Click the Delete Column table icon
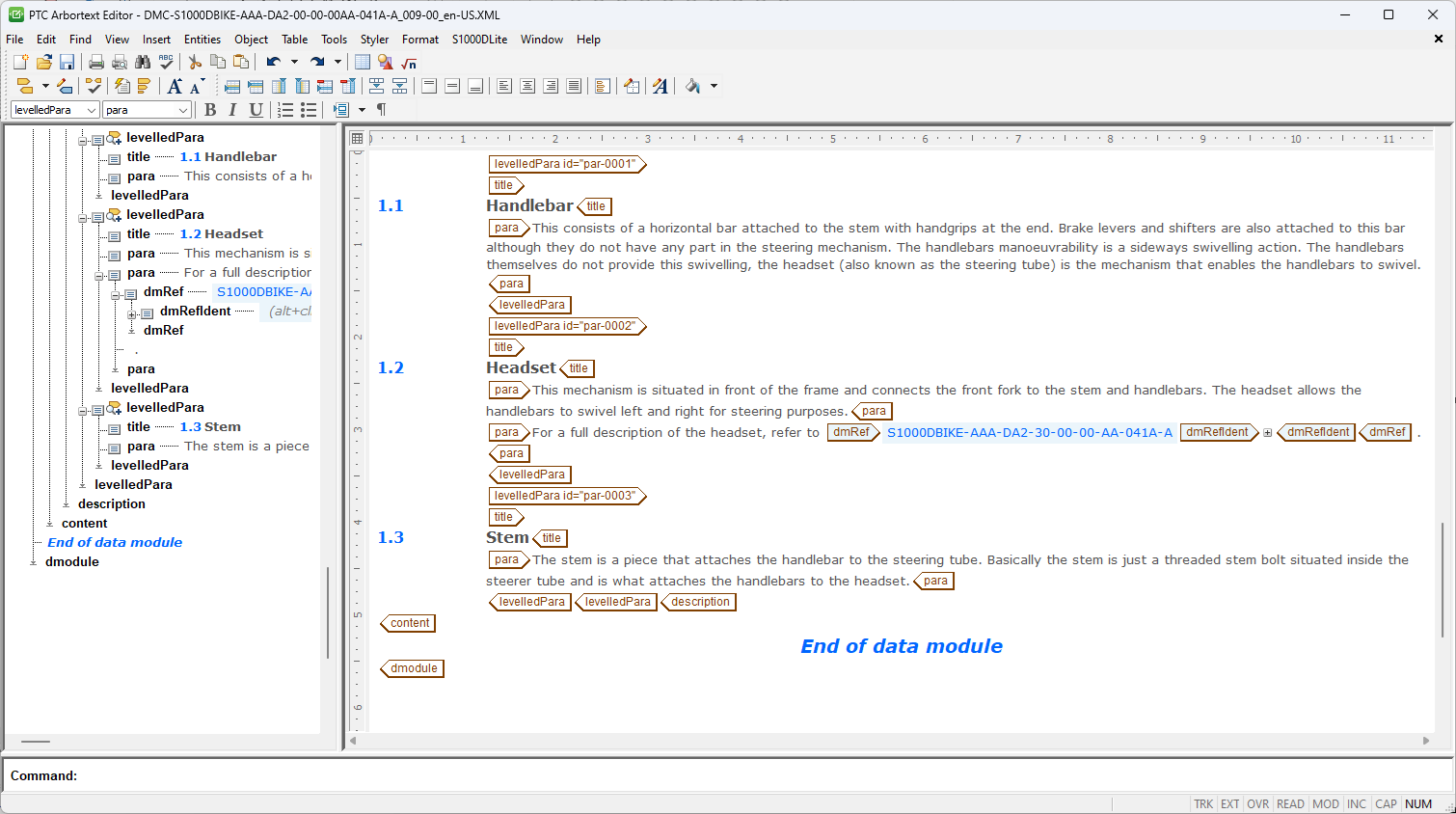 pyautogui.click(x=348, y=86)
